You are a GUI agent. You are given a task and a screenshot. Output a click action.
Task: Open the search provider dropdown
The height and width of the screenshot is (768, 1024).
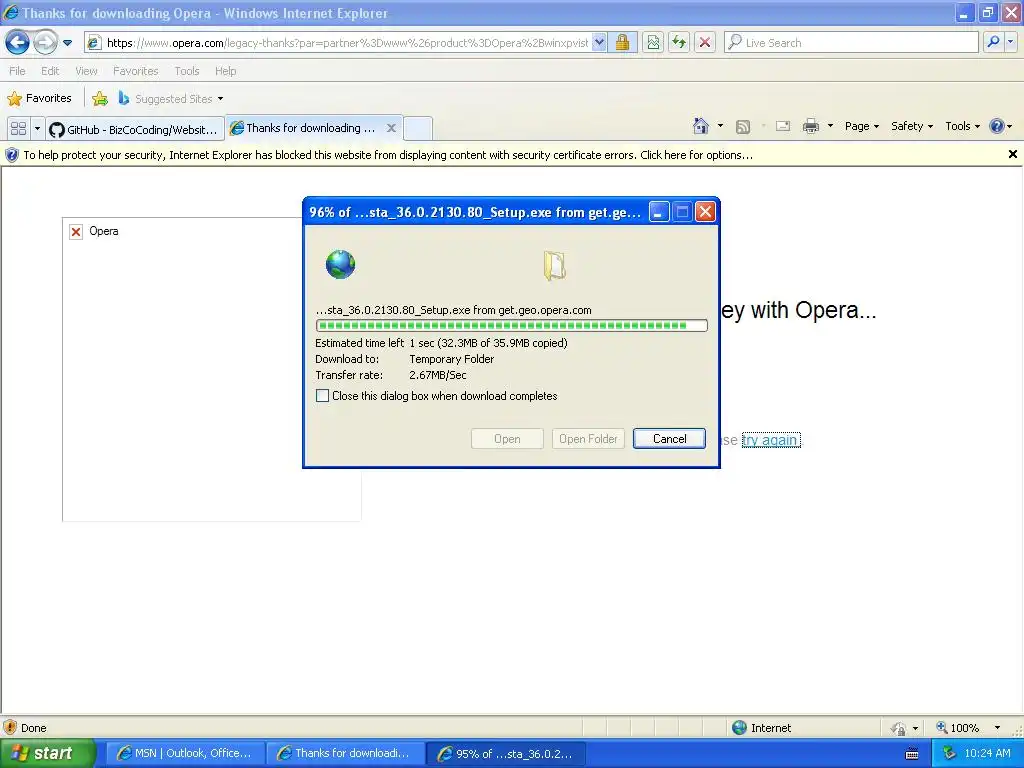(1011, 42)
